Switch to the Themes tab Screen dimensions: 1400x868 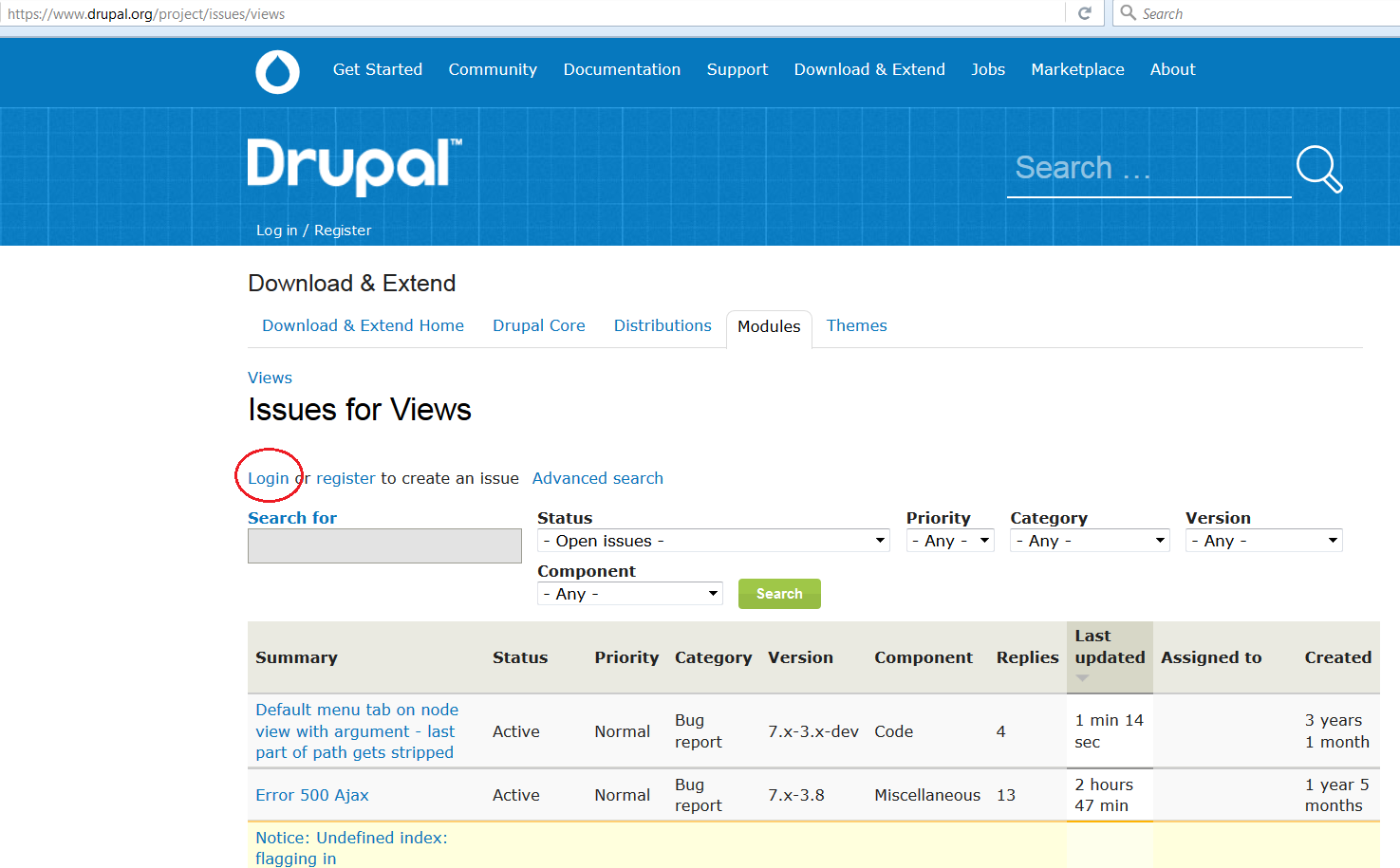tap(857, 325)
